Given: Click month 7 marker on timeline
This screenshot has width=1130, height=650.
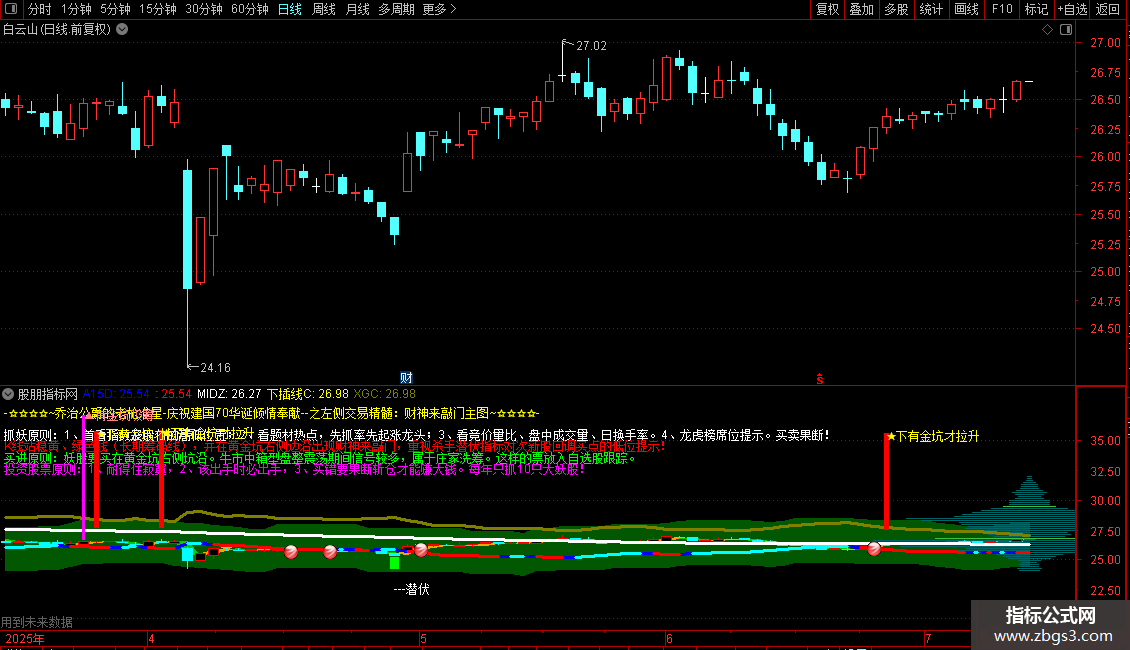Looking at the screenshot, I should [928, 639].
